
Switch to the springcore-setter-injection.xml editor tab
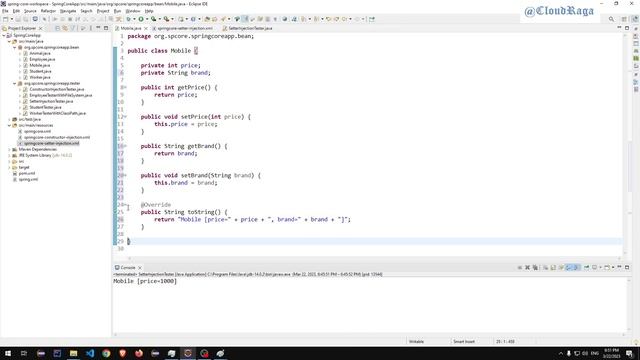tap(184, 29)
